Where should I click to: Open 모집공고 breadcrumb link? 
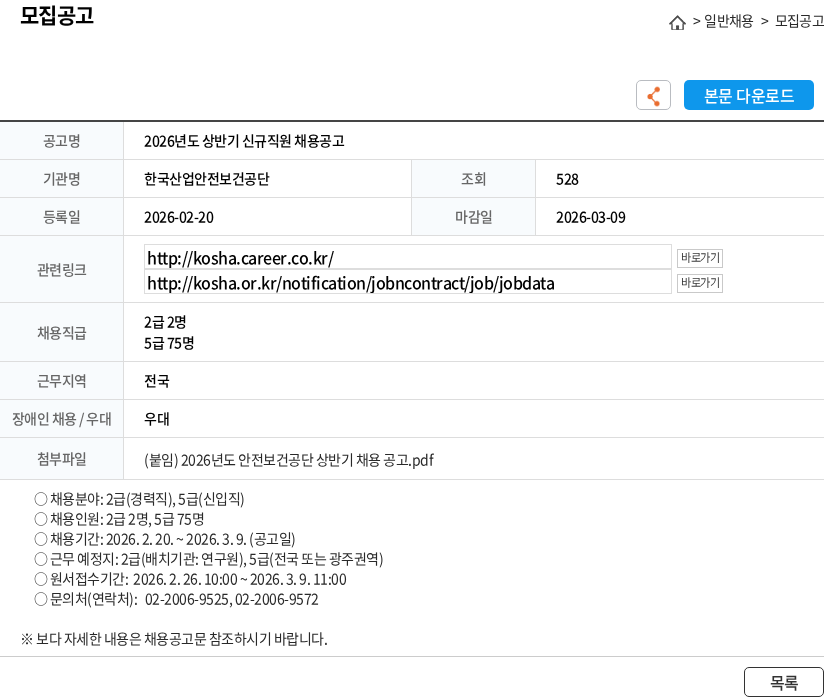(x=799, y=21)
